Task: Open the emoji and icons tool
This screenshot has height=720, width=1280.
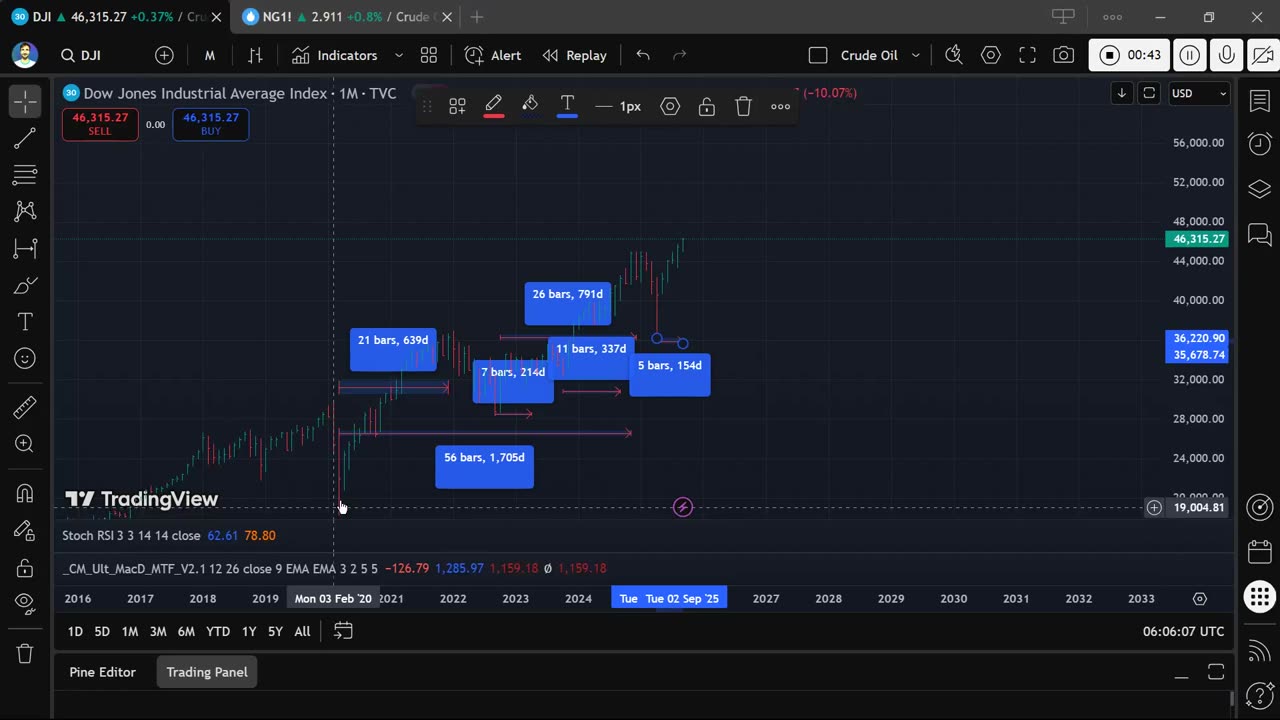Action: pos(25,359)
